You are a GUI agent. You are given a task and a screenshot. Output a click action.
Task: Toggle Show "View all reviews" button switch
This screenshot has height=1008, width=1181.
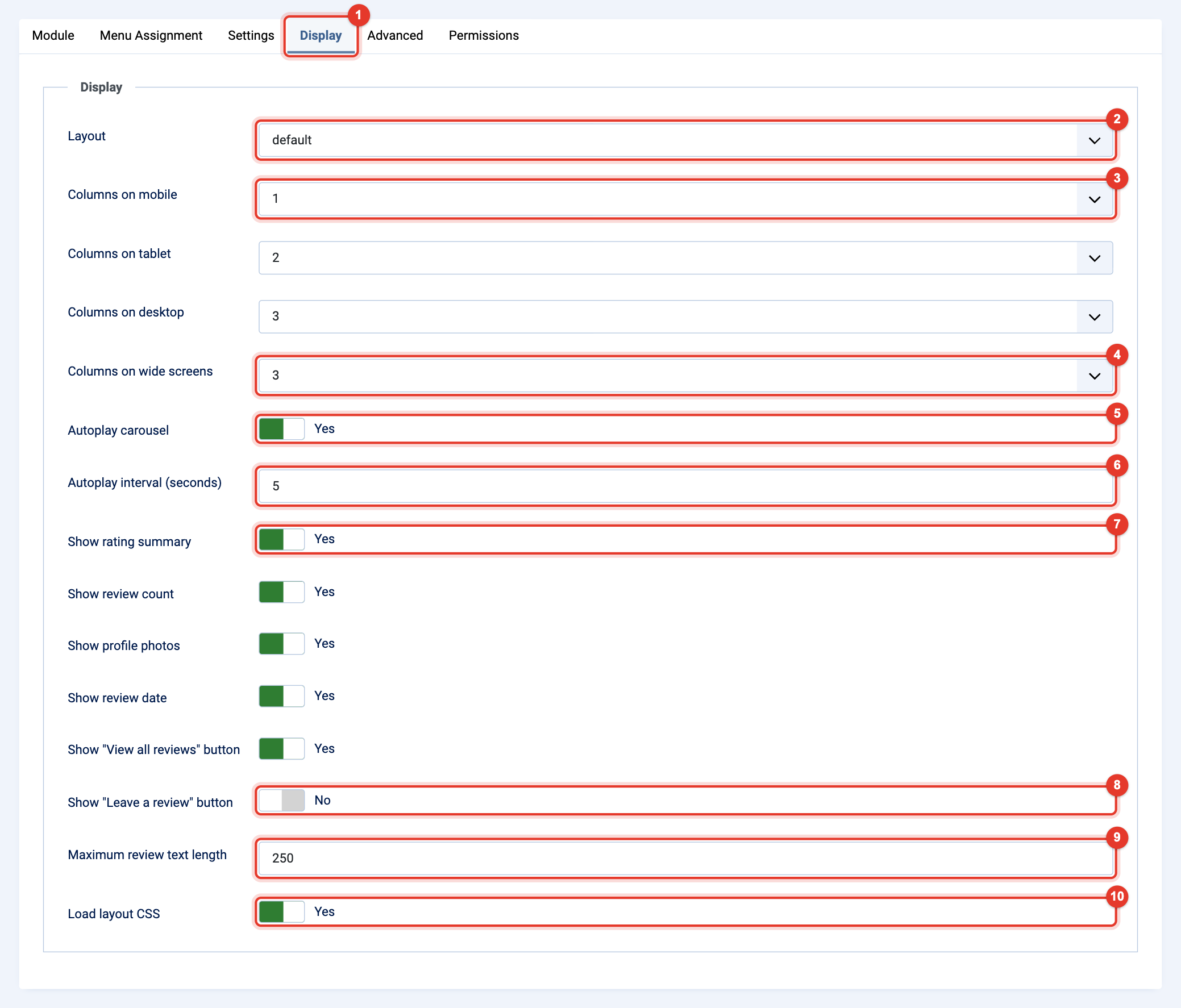coord(281,749)
